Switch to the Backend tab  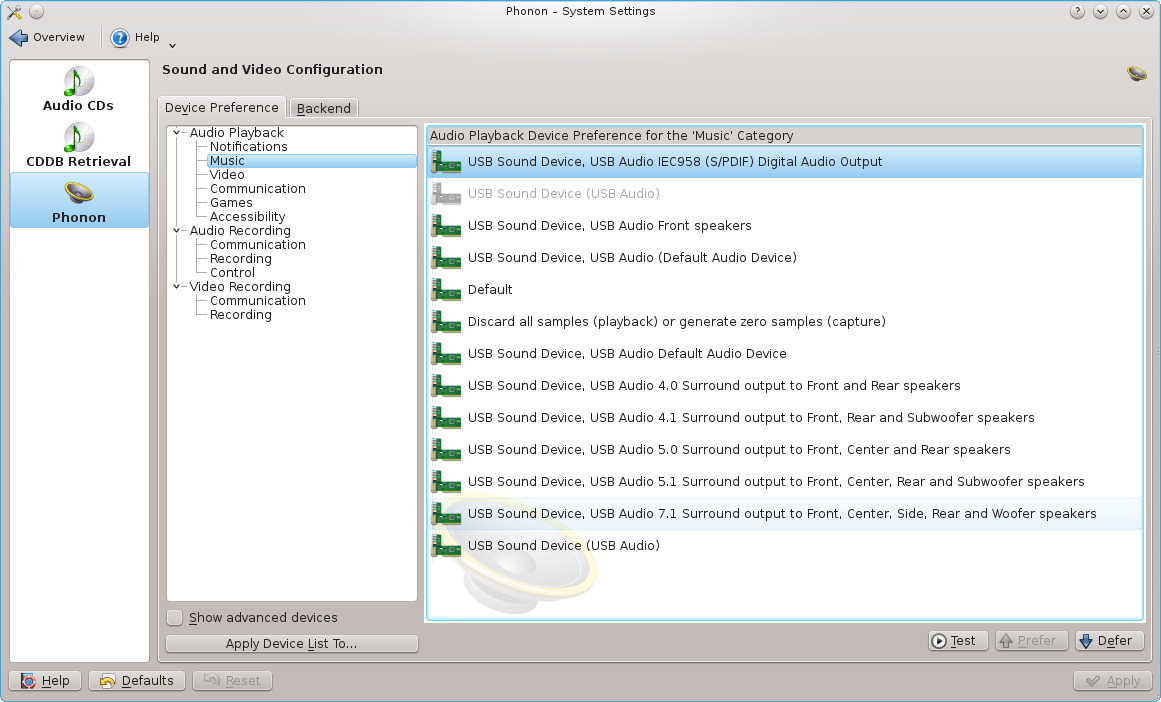coord(324,108)
